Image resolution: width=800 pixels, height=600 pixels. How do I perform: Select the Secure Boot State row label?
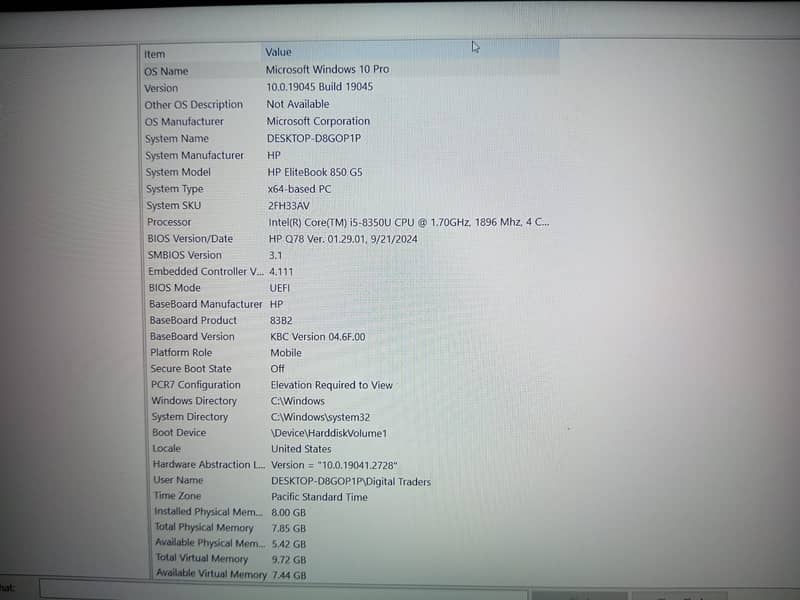point(191,368)
